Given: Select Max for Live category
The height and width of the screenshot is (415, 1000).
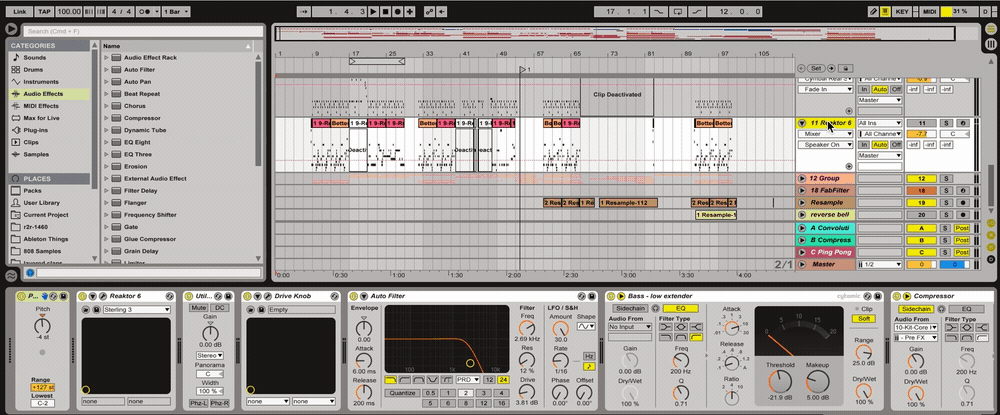Looking at the screenshot, I should [41, 118].
